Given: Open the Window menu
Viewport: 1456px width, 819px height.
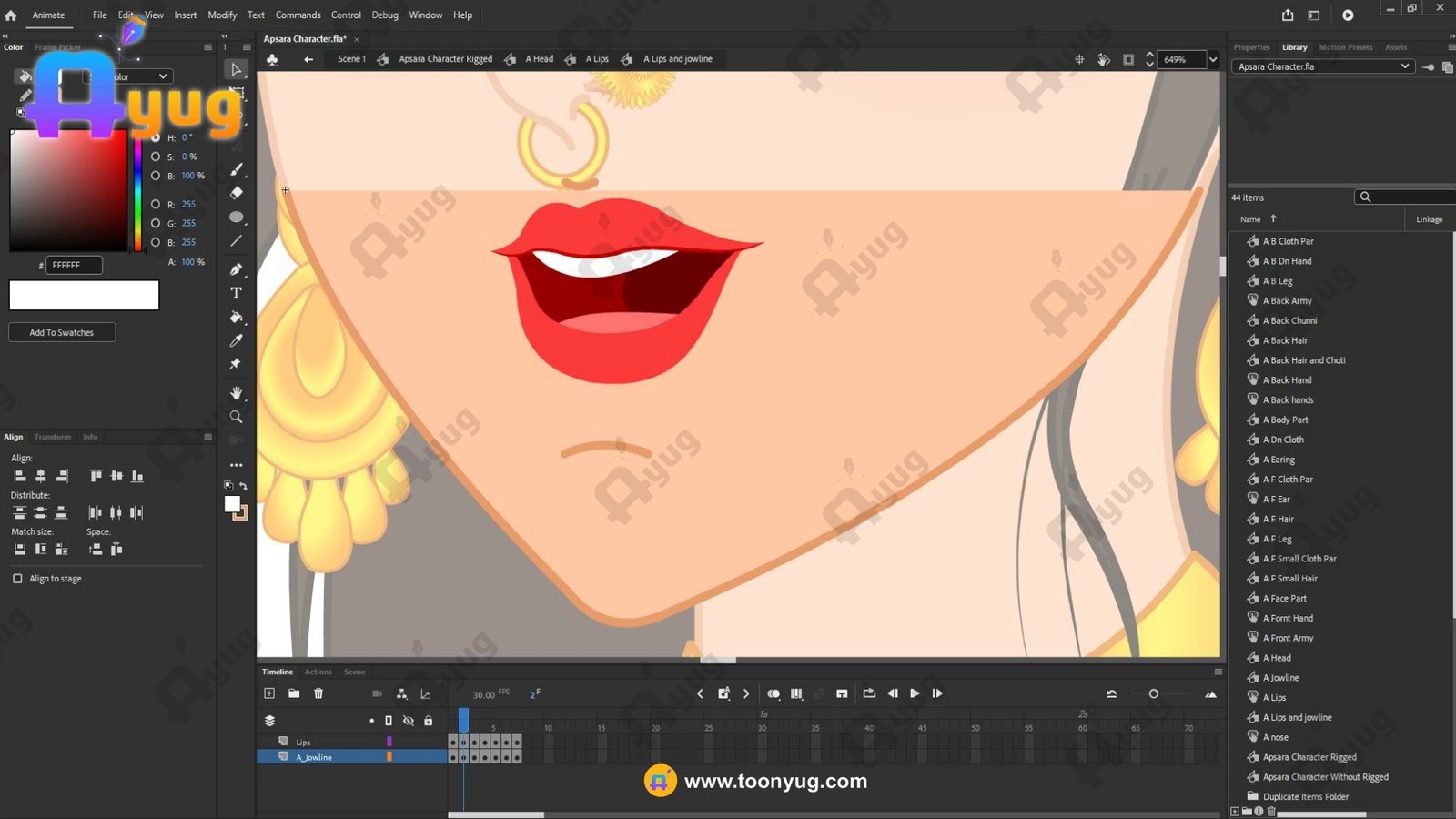Looking at the screenshot, I should click(x=425, y=15).
